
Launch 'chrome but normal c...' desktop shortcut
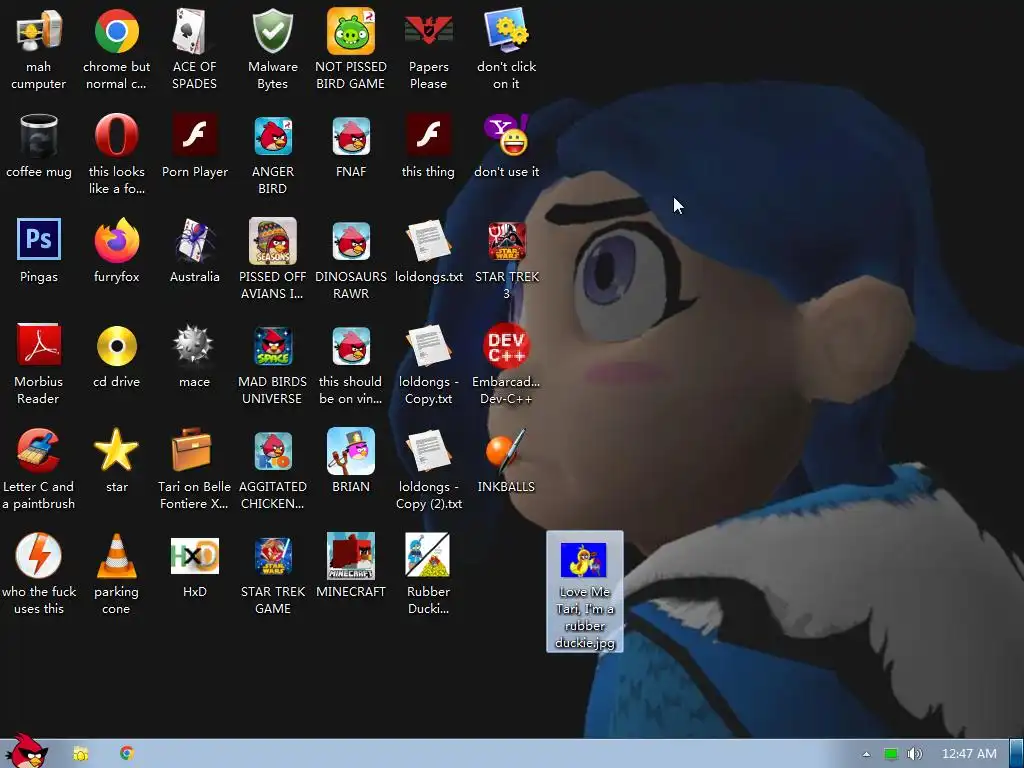pyautogui.click(x=116, y=31)
